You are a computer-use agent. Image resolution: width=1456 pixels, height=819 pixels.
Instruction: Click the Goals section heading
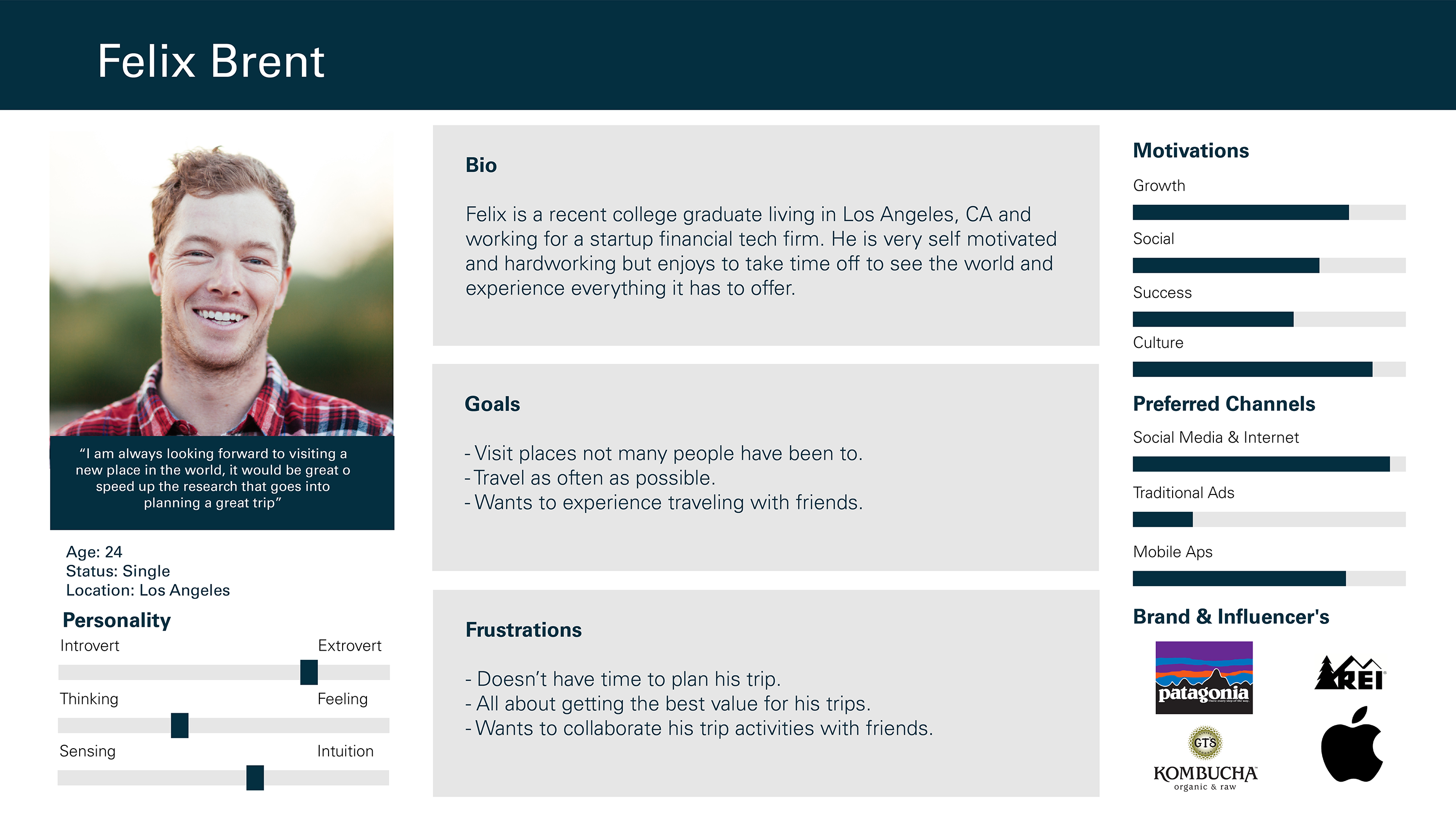(x=492, y=404)
